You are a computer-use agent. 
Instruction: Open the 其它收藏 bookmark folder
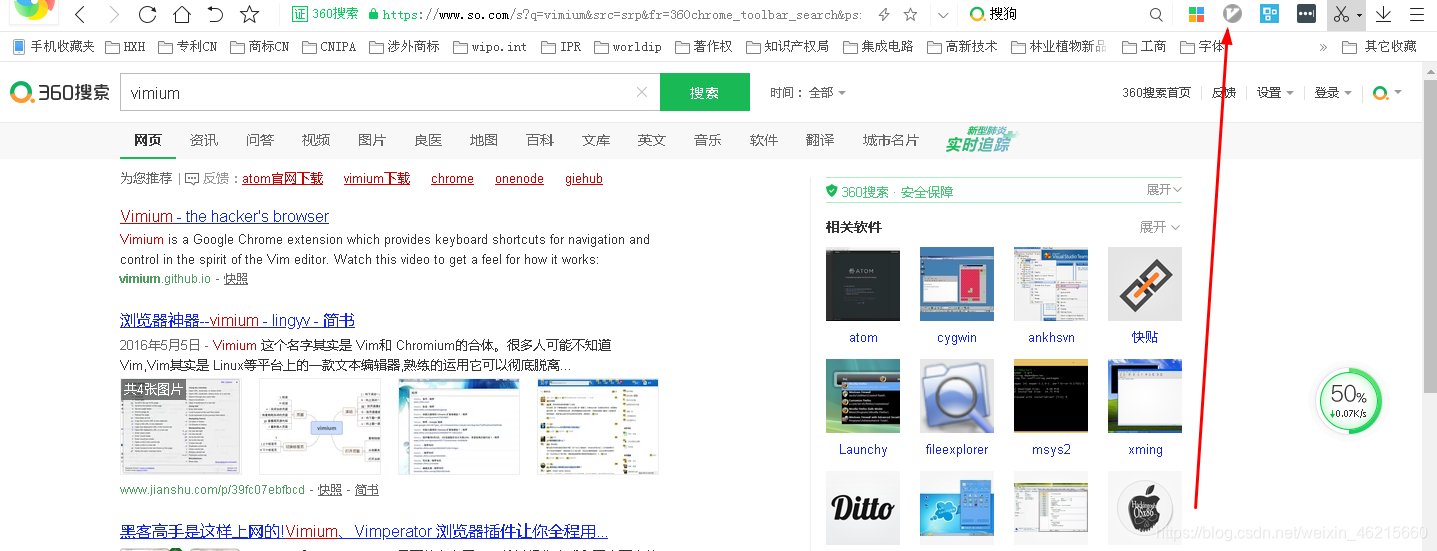pyautogui.click(x=1379, y=46)
